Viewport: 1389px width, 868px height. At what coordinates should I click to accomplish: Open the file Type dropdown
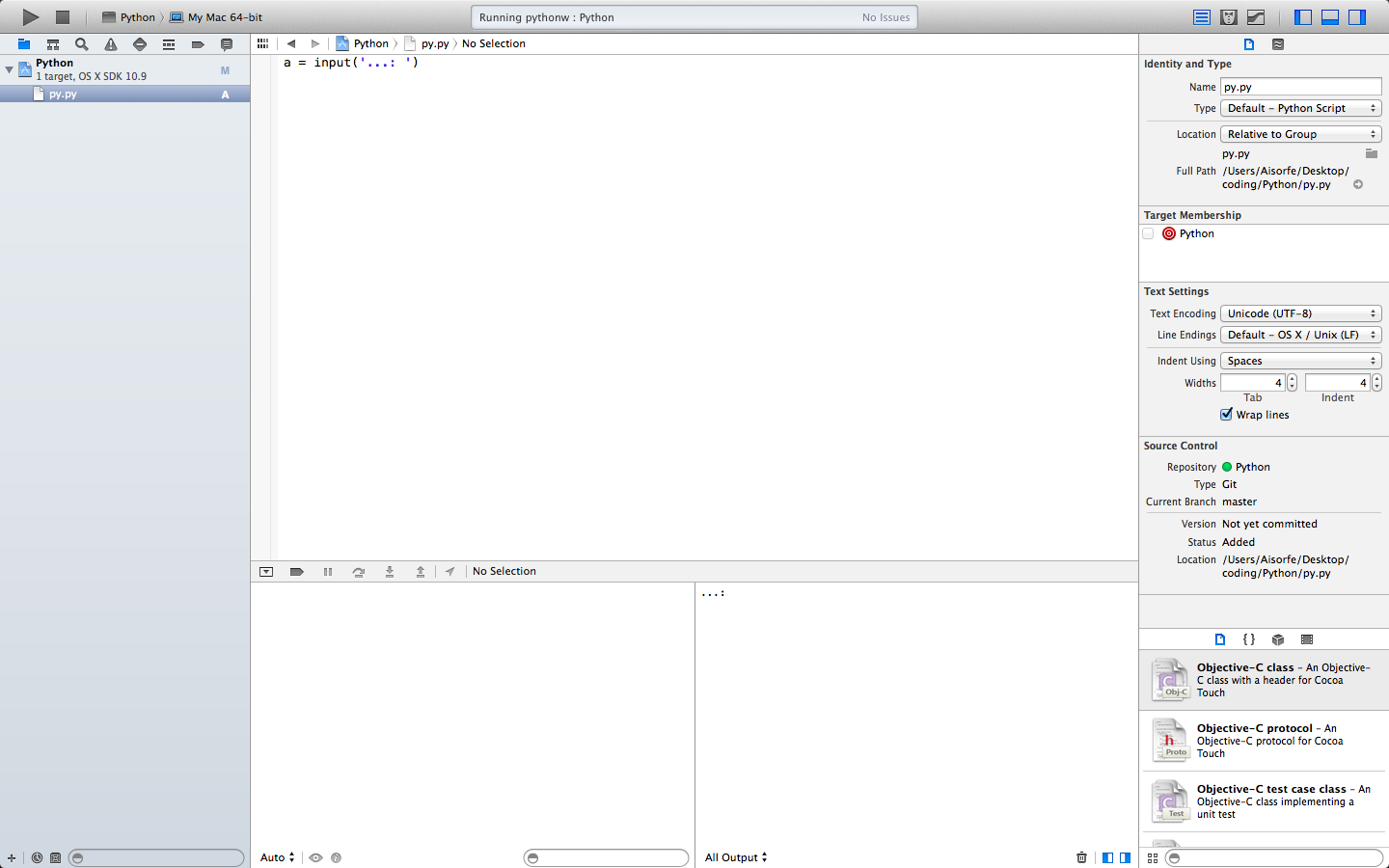click(x=1301, y=108)
